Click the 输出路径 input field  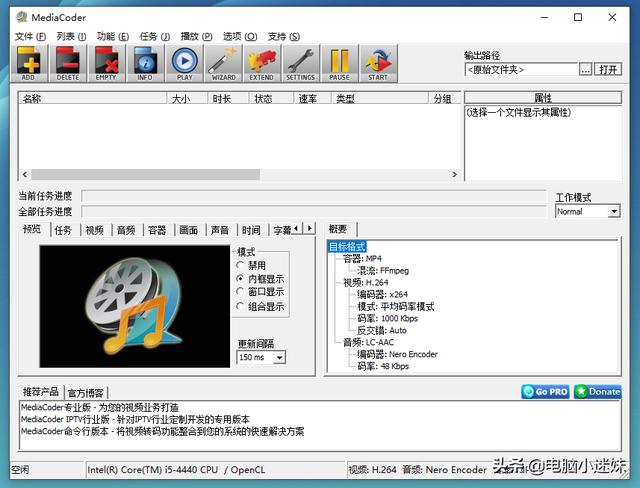(x=521, y=69)
